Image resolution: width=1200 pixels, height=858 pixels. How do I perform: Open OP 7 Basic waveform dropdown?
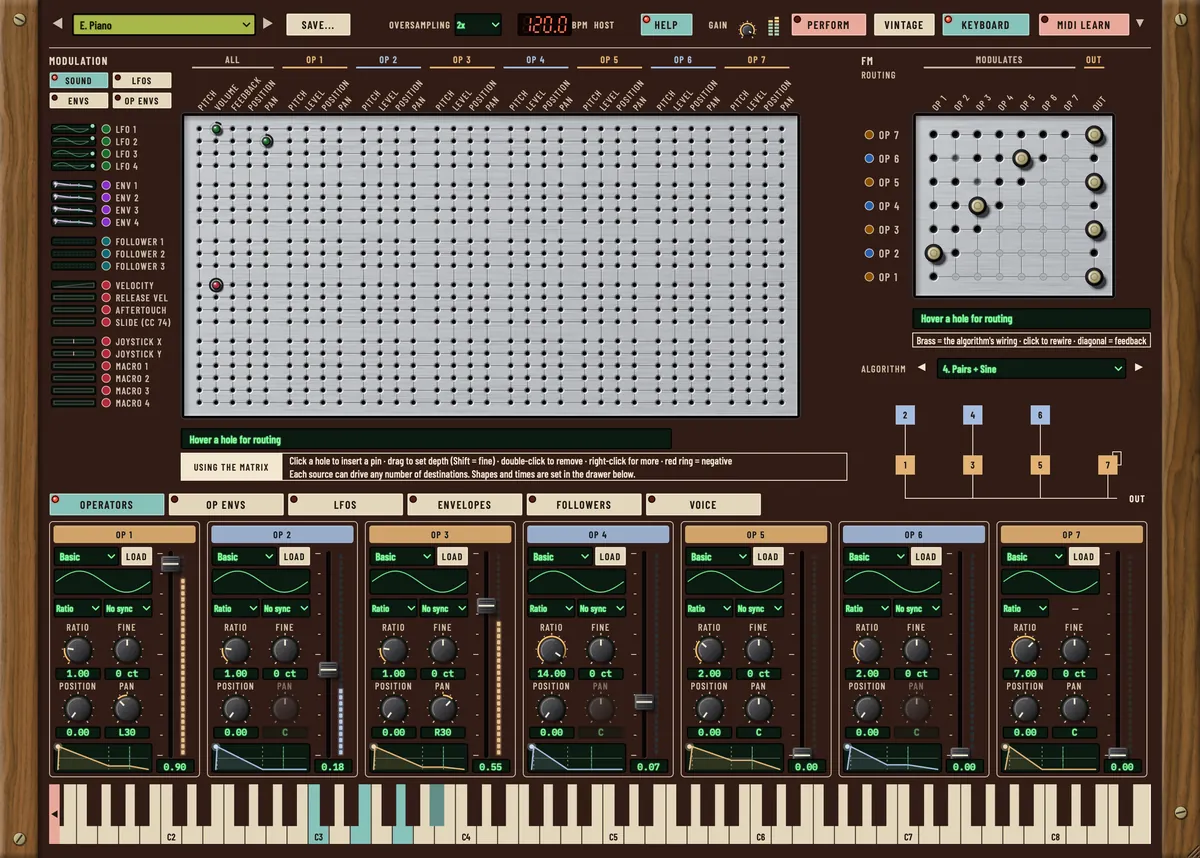point(1033,557)
